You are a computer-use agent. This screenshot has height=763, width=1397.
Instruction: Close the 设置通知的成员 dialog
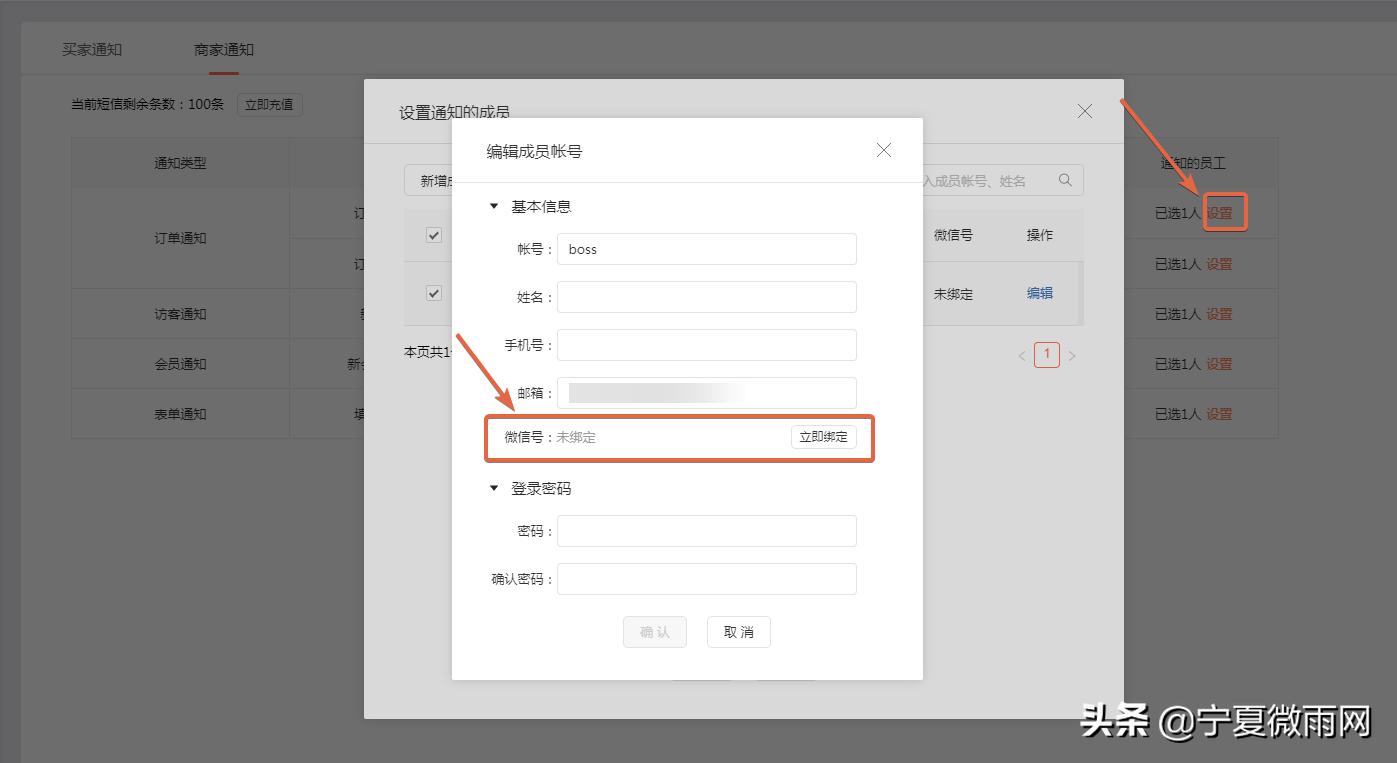coord(1085,111)
